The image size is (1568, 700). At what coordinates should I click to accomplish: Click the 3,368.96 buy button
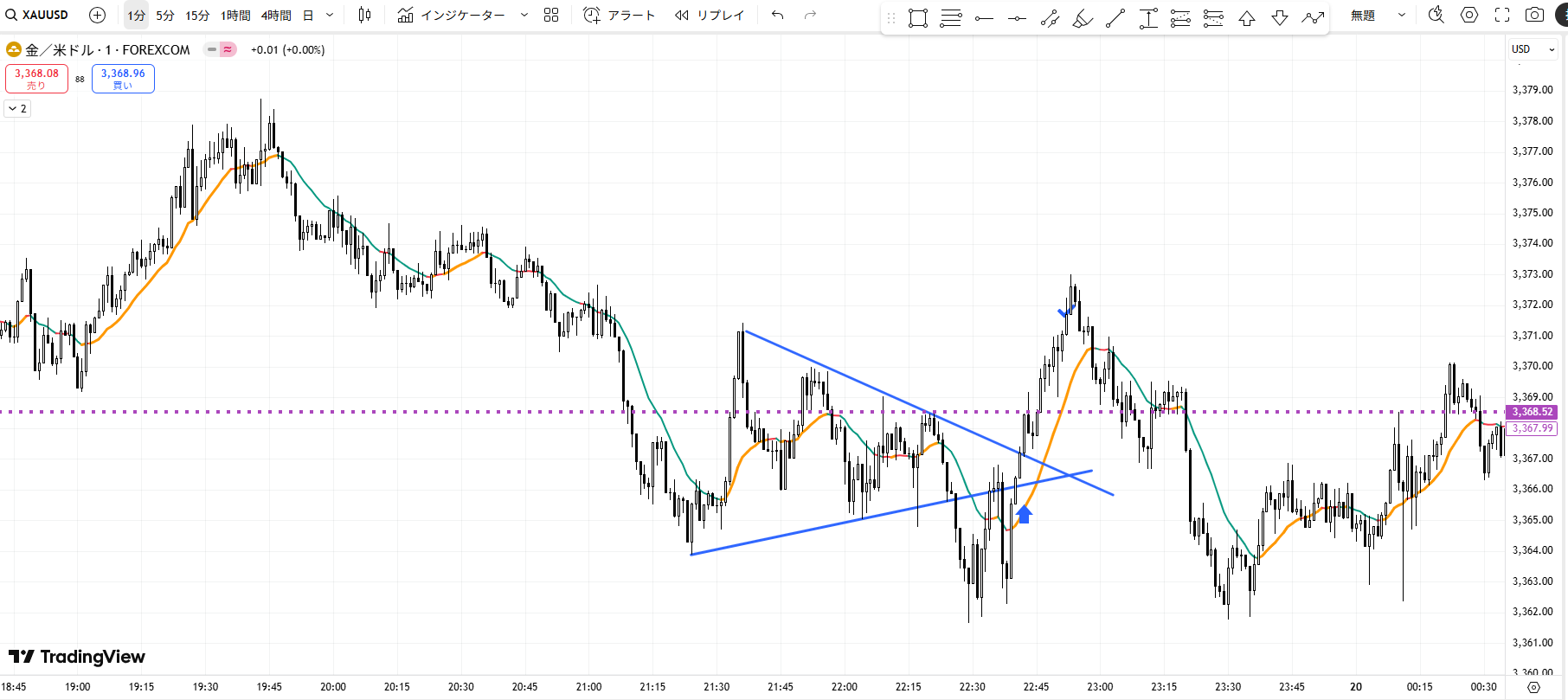coord(123,79)
